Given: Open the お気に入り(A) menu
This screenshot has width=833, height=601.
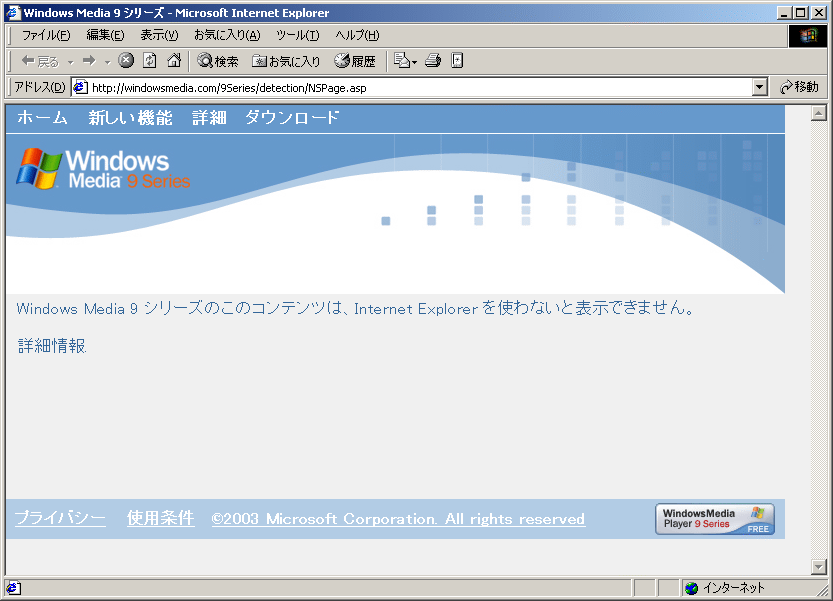Looking at the screenshot, I should pos(227,35).
